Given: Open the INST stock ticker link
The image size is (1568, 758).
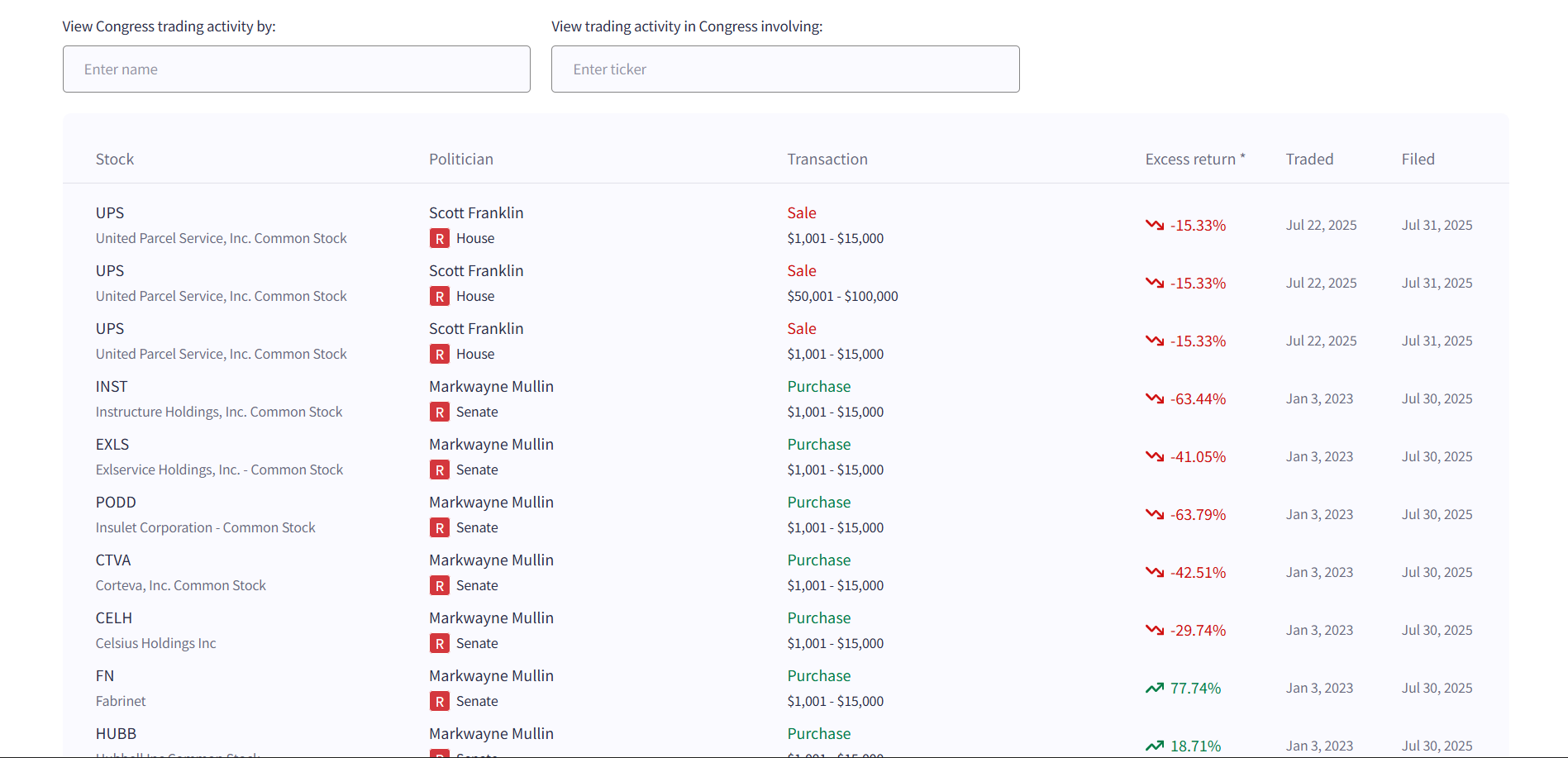Looking at the screenshot, I should [x=112, y=387].
